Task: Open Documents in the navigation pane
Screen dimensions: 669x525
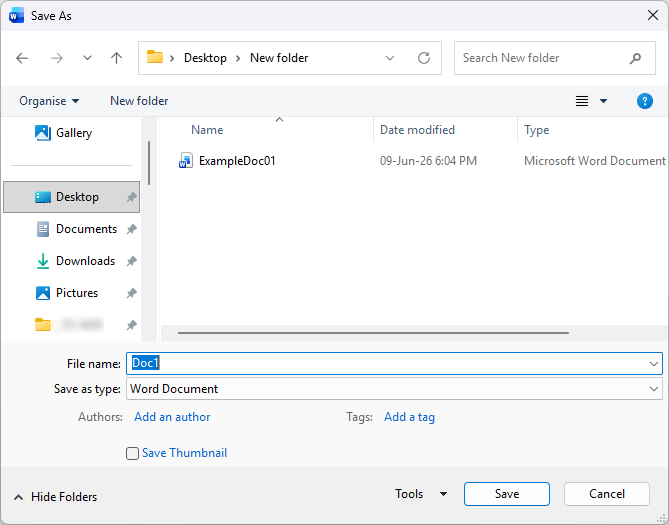Action: tap(76, 229)
